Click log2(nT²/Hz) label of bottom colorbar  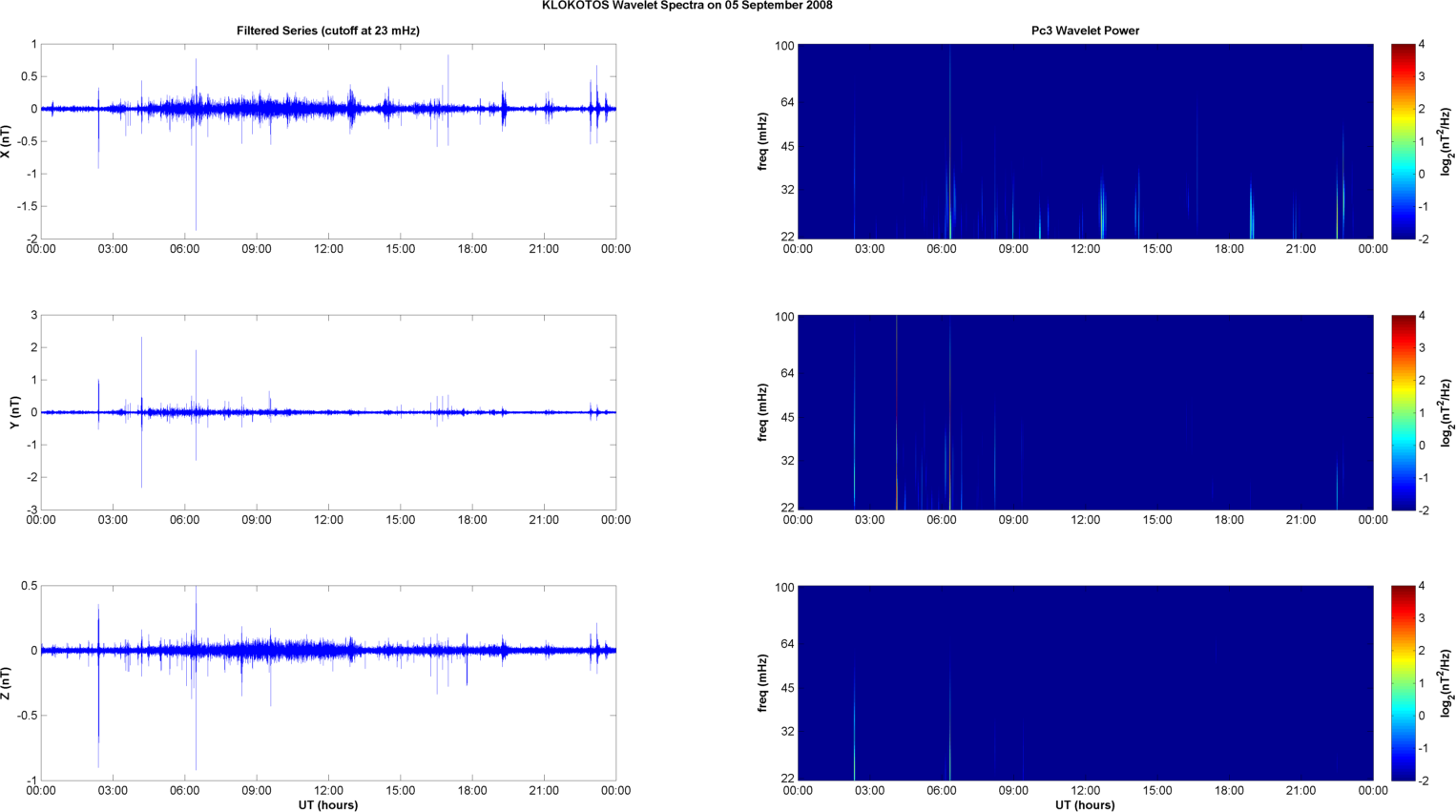(1446, 683)
